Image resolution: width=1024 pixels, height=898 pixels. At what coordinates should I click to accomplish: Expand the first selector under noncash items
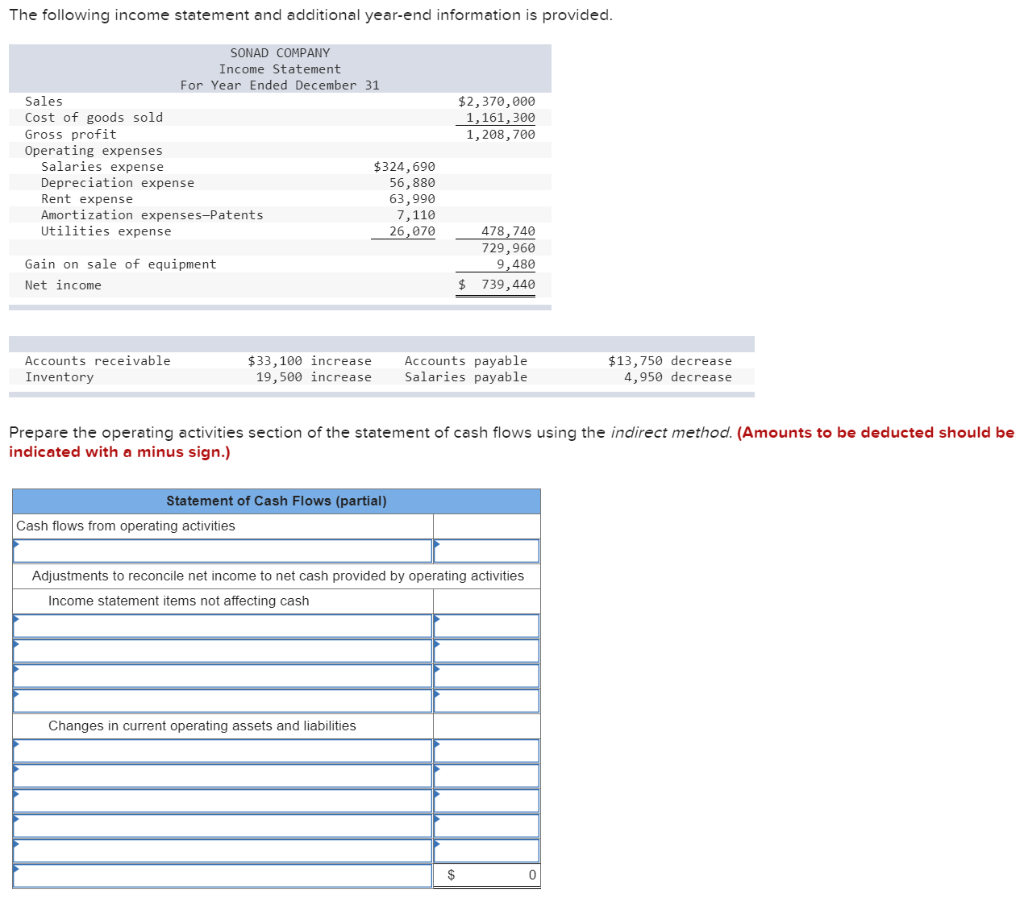click(220, 625)
